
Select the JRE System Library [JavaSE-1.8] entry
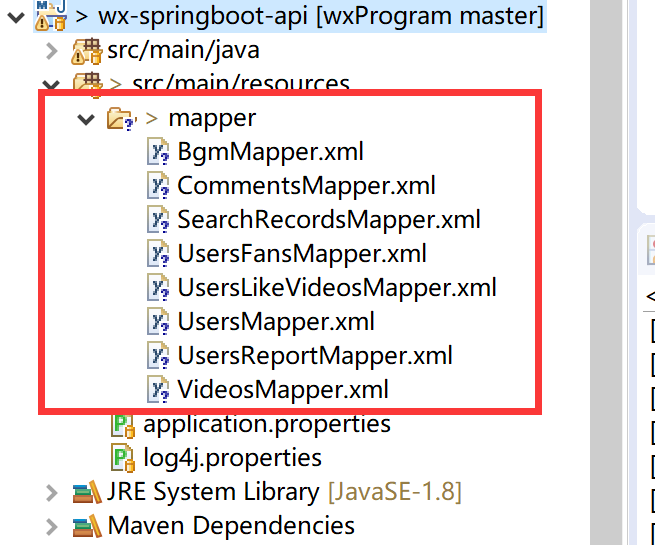coord(284,492)
